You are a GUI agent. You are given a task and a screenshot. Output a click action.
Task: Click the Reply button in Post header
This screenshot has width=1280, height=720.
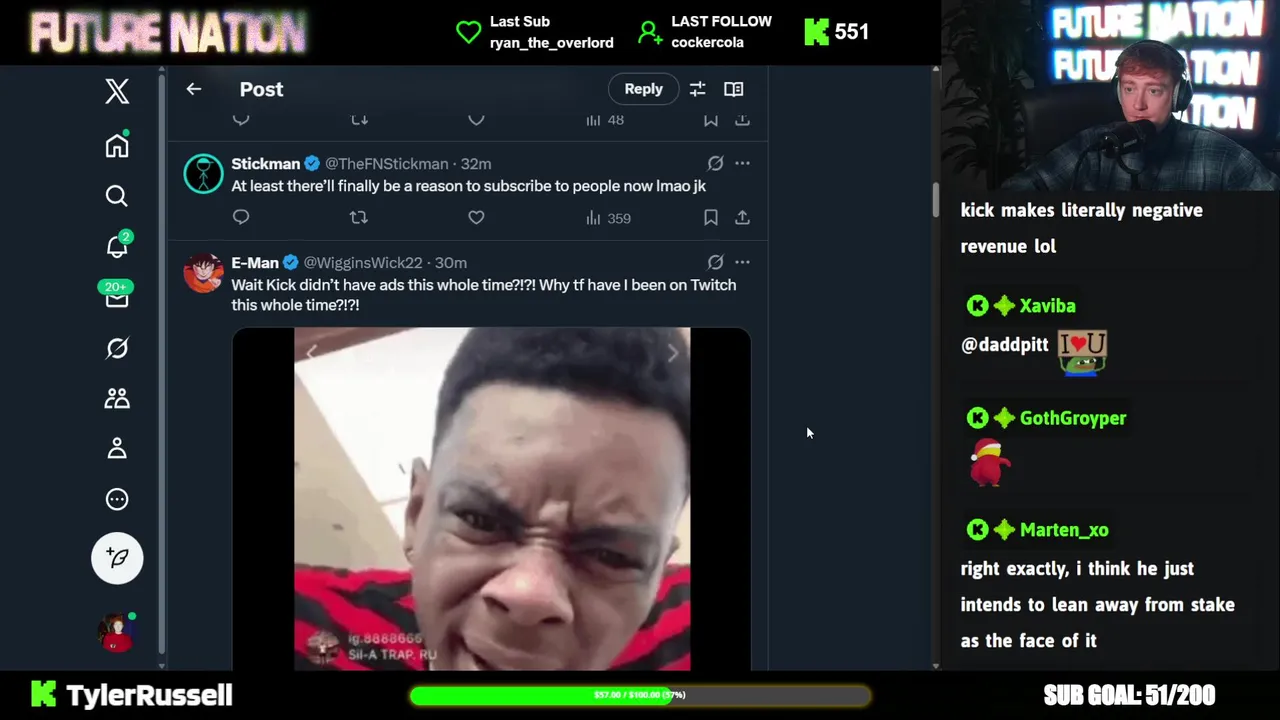pos(643,89)
